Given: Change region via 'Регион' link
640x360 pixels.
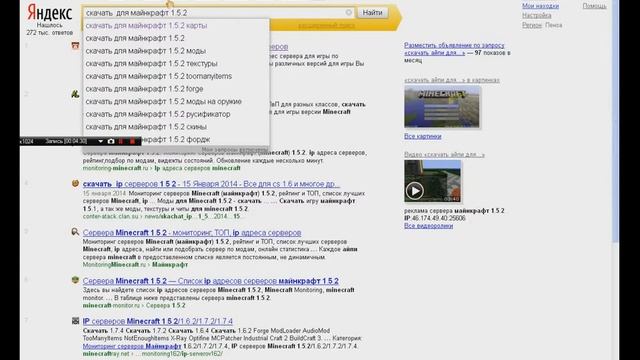Looking at the screenshot, I should (x=532, y=25).
